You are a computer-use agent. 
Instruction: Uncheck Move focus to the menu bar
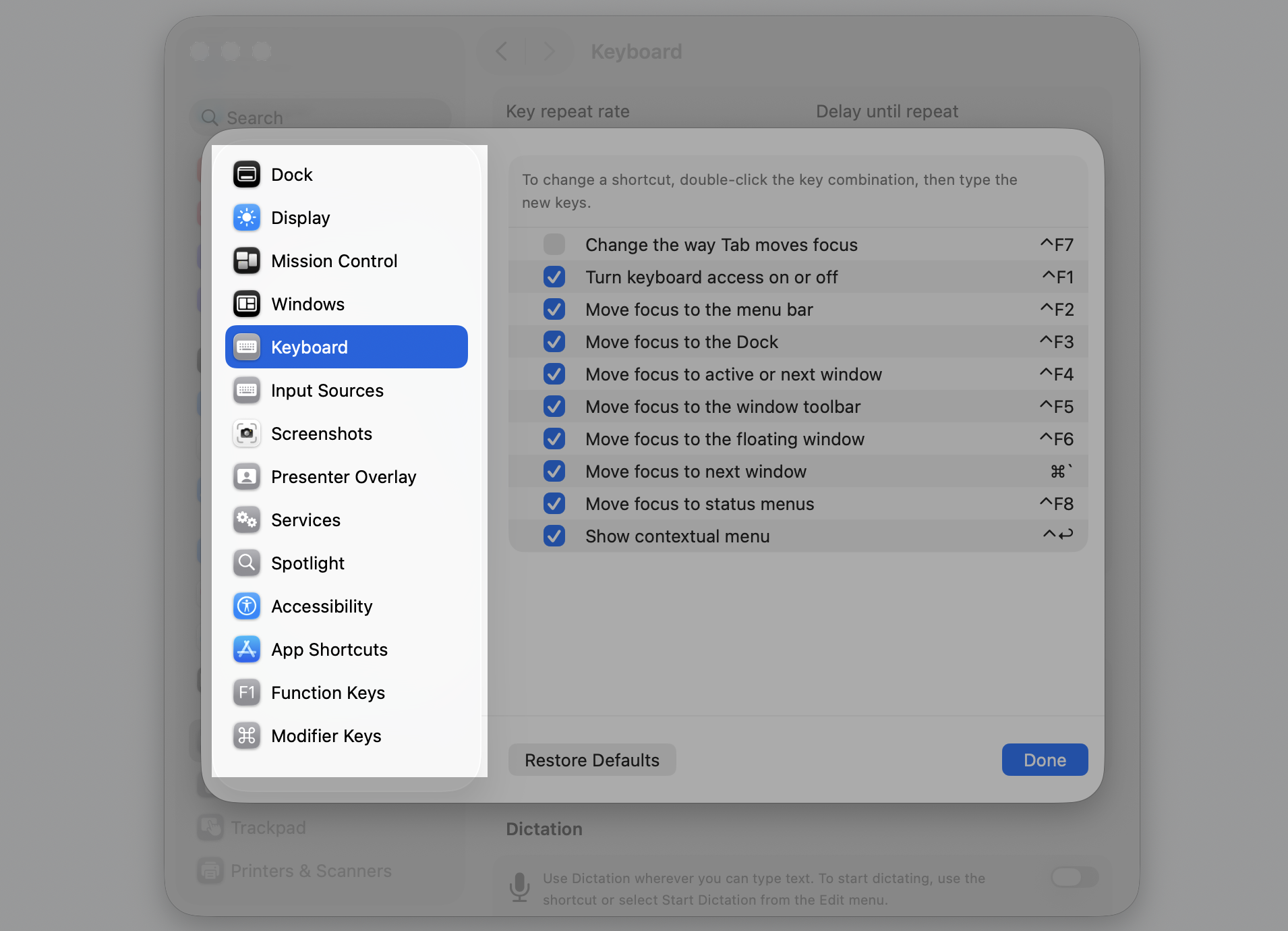[x=554, y=309]
